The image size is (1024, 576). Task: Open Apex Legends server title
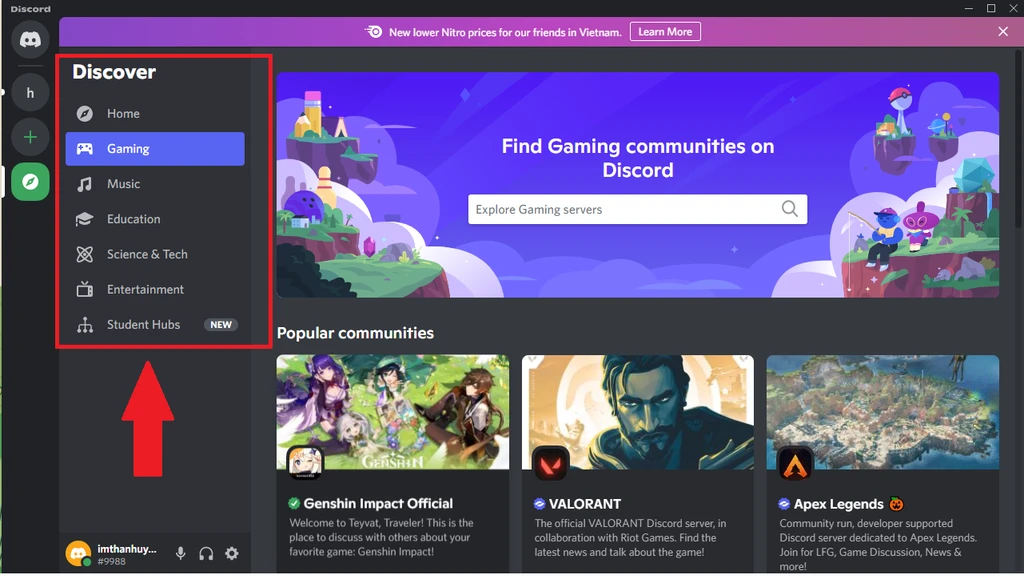click(x=839, y=504)
